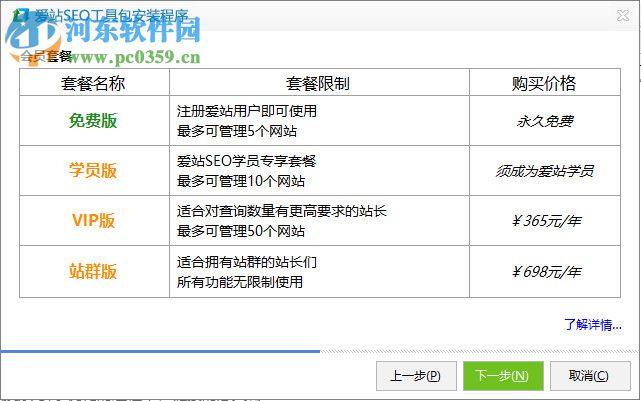Click the 会员套餐 group label
Screen dimensions: 641x401
(x=46, y=56)
